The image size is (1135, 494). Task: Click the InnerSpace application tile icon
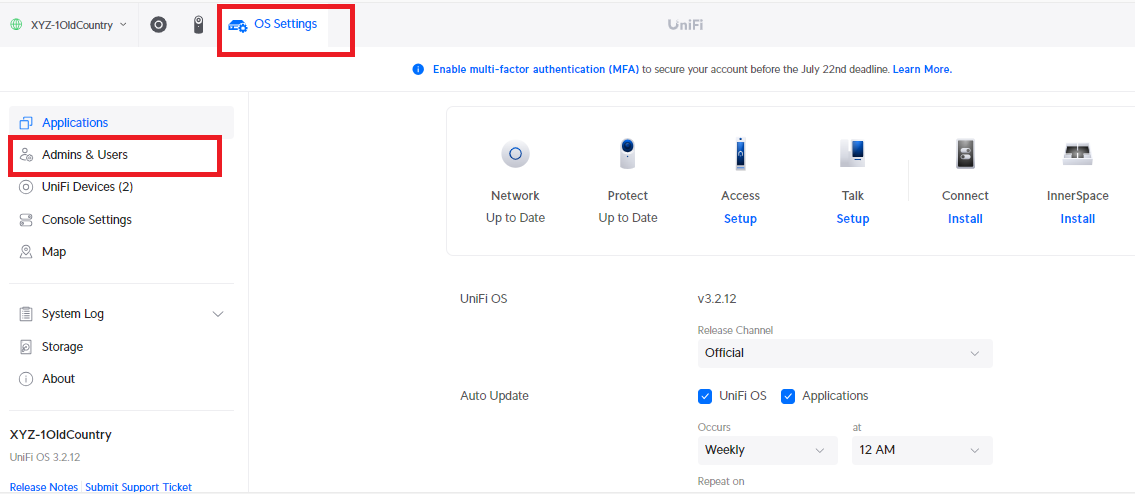tap(1077, 154)
